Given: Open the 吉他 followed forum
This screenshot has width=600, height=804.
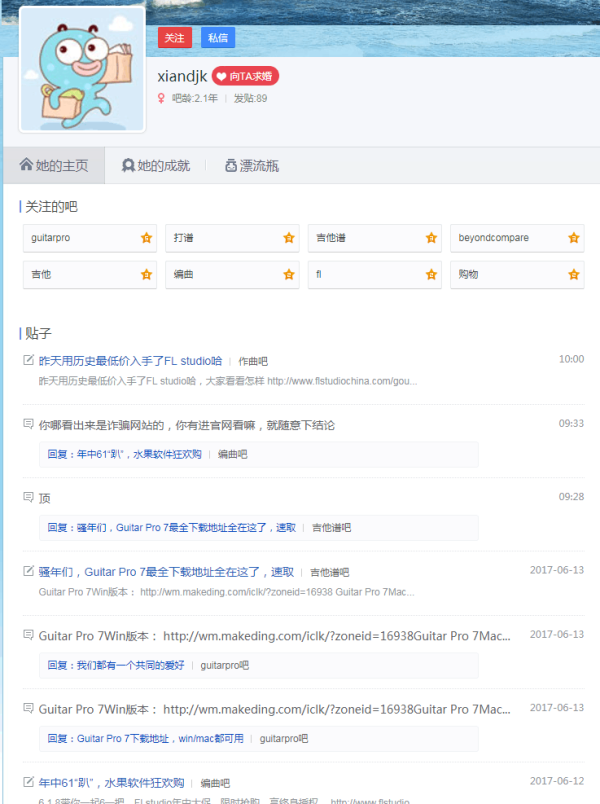Looking at the screenshot, I should pyautogui.click(x=90, y=274).
